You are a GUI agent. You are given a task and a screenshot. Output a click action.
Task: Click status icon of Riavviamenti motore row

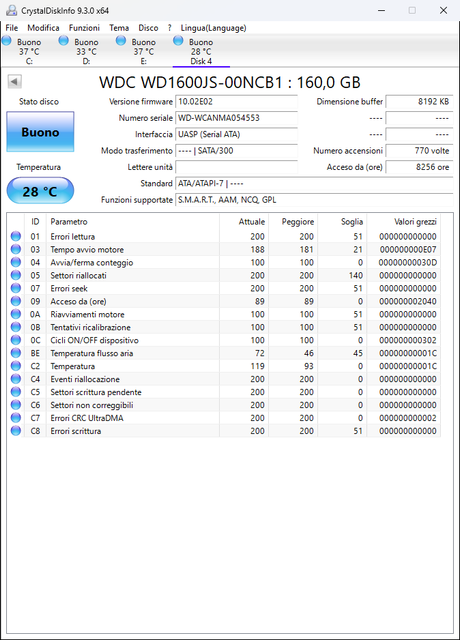click(16, 314)
